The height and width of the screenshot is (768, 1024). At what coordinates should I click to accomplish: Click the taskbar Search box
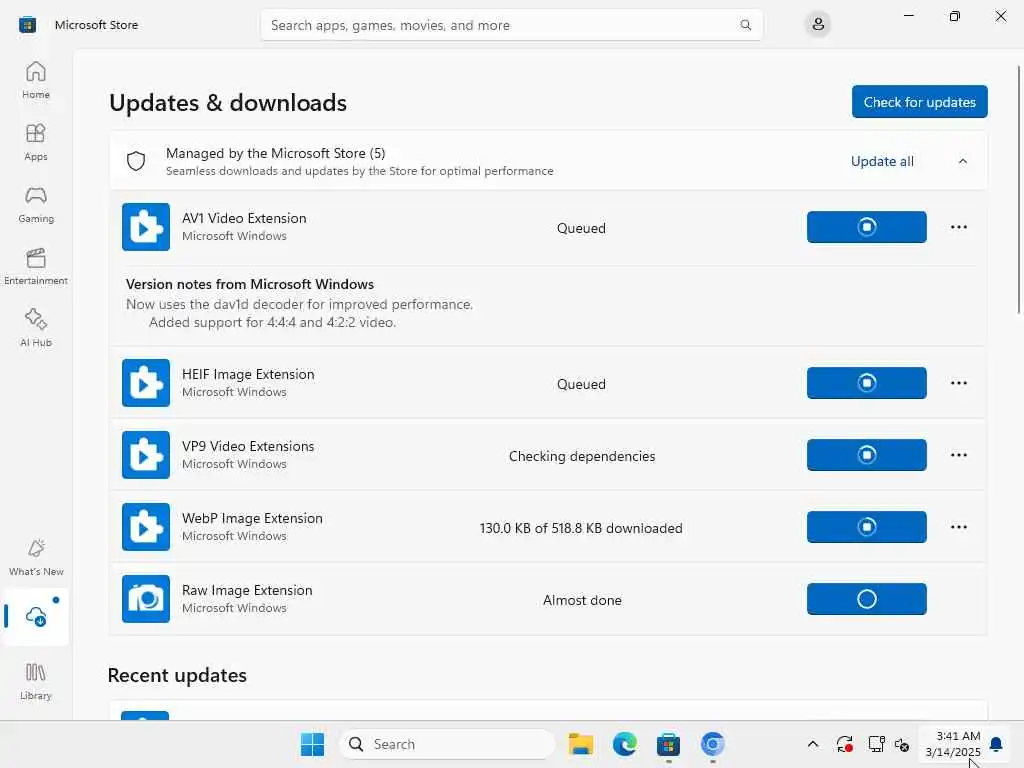click(447, 744)
